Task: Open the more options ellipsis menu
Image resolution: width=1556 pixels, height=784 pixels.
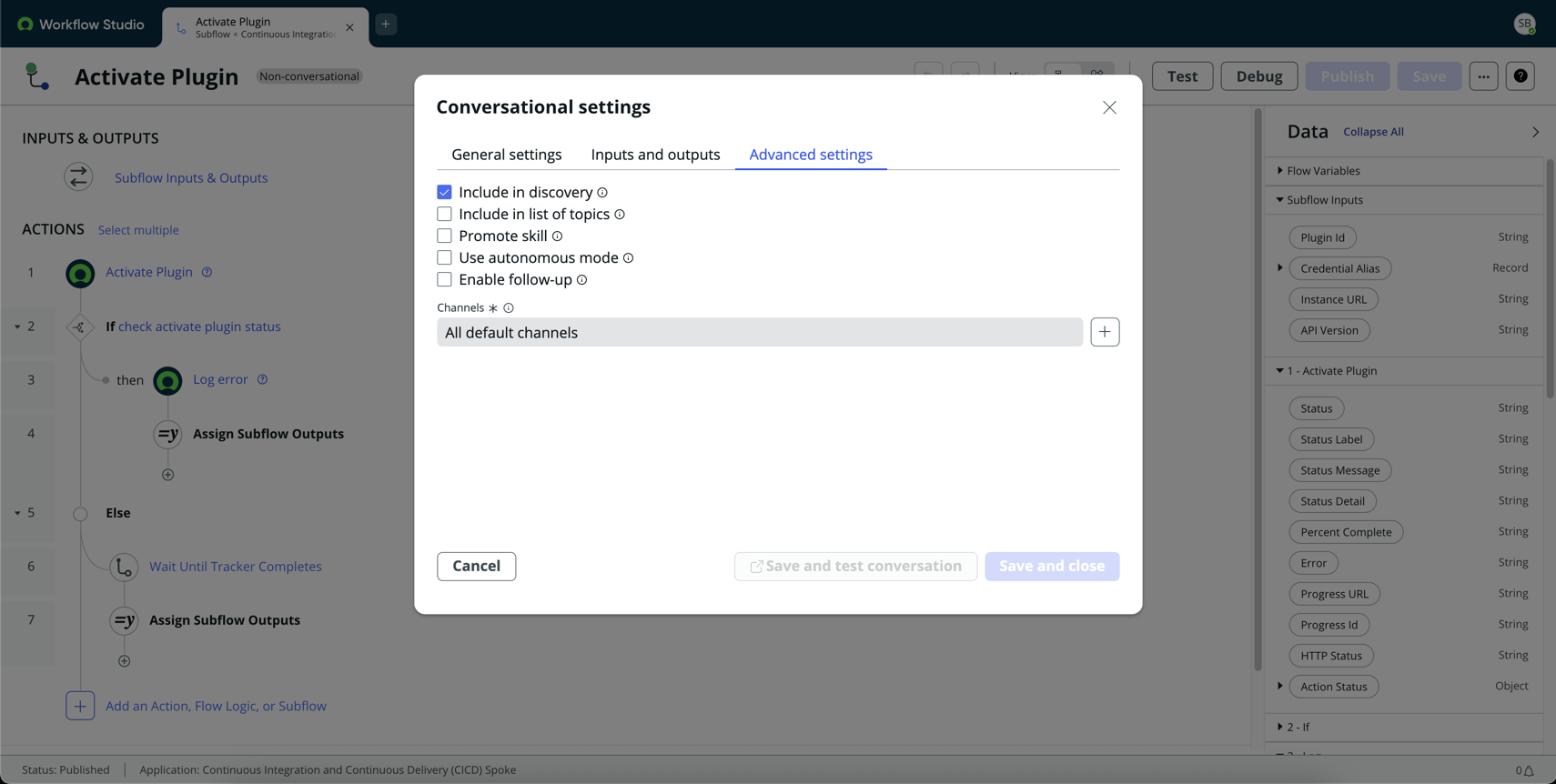Action: (1483, 76)
